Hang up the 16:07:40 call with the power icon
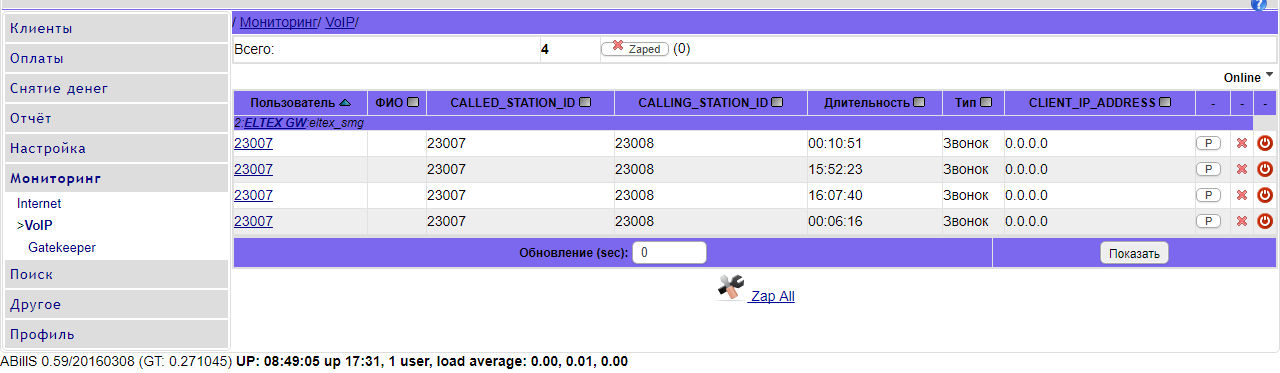Viewport: 1280px width, 373px height. coord(1264,195)
